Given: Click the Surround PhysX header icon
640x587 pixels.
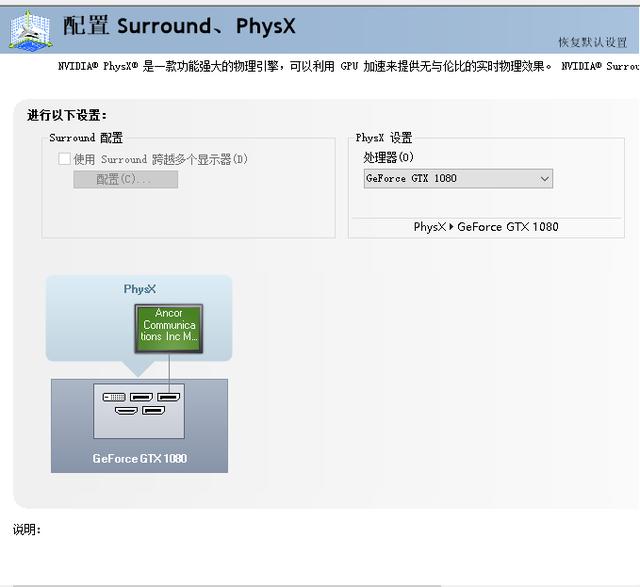Looking at the screenshot, I should pos(31,29).
